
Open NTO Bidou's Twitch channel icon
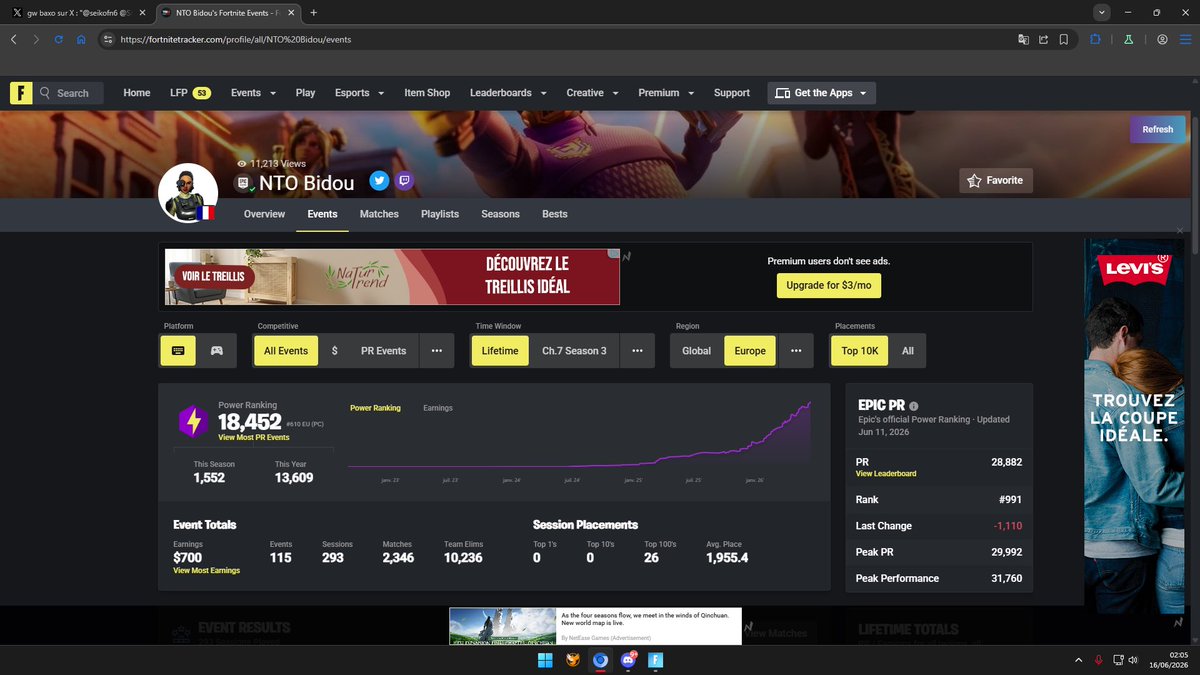click(404, 181)
